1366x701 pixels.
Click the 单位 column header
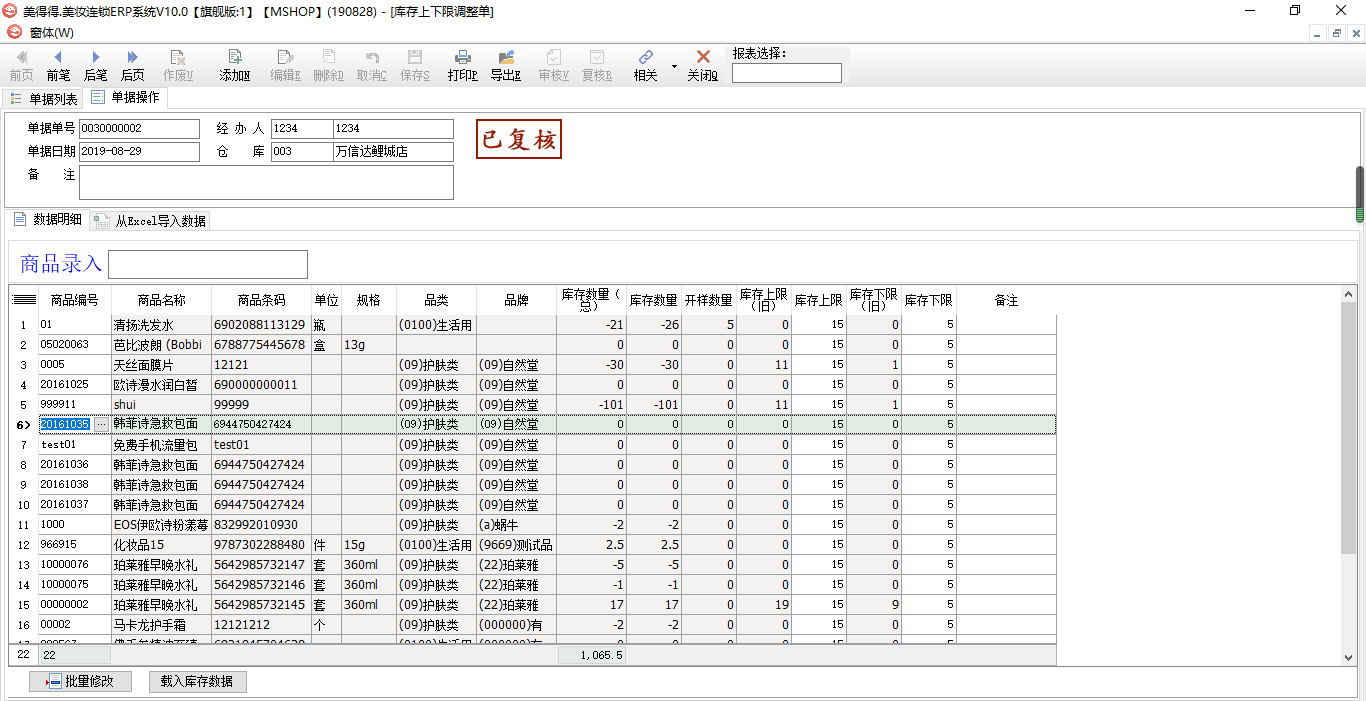(x=327, y=300)
